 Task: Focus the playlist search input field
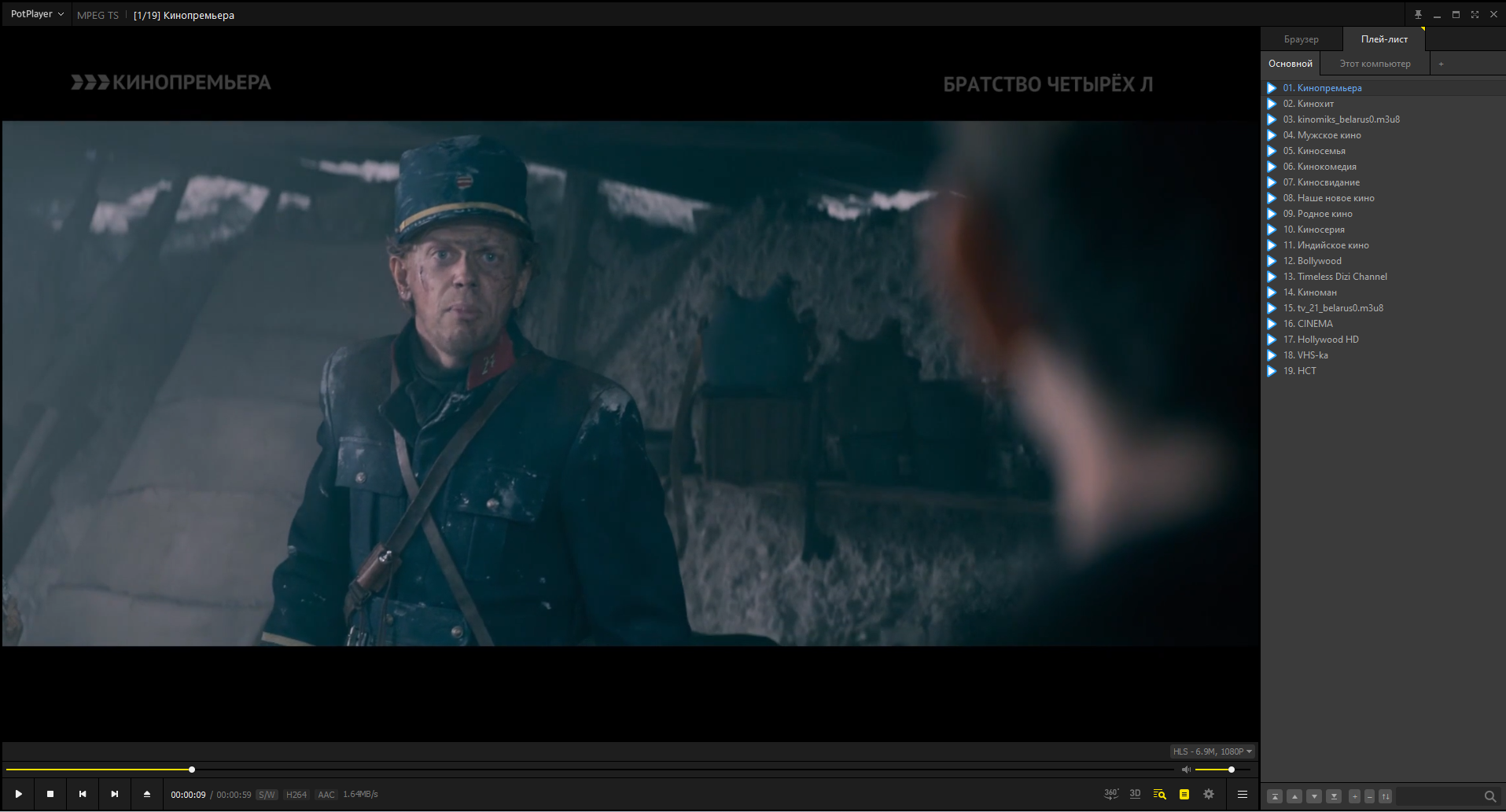tap(1438, 796)
